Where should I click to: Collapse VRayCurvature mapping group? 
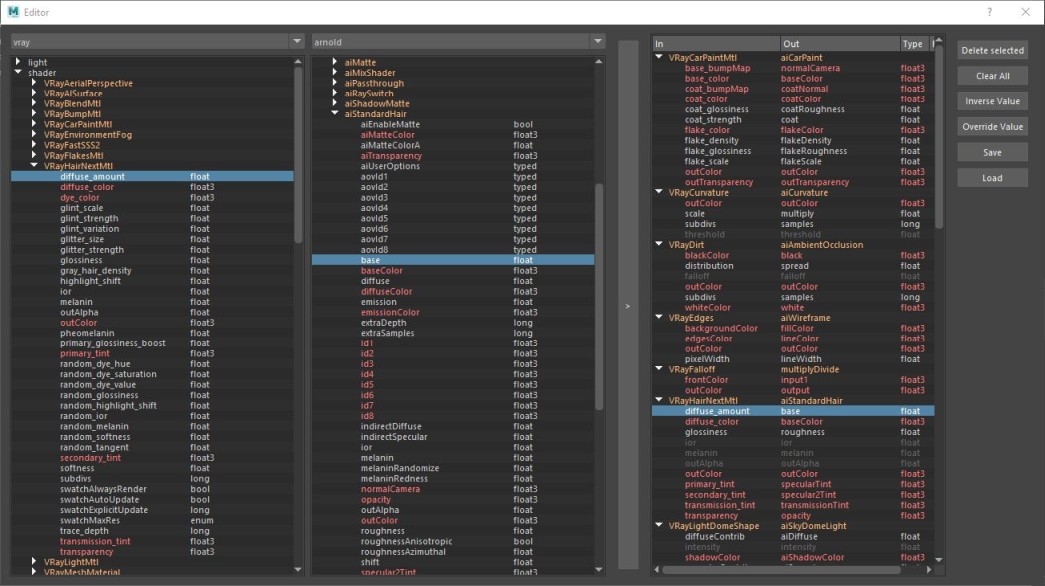tap(658, 192)
